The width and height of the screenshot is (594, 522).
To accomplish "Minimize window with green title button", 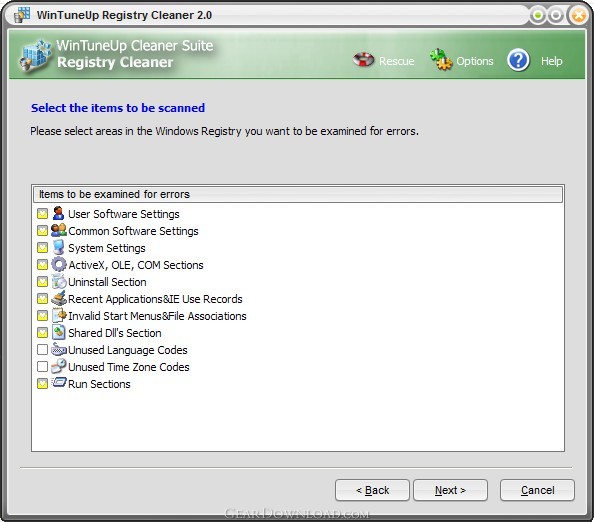I will point(538,16).
